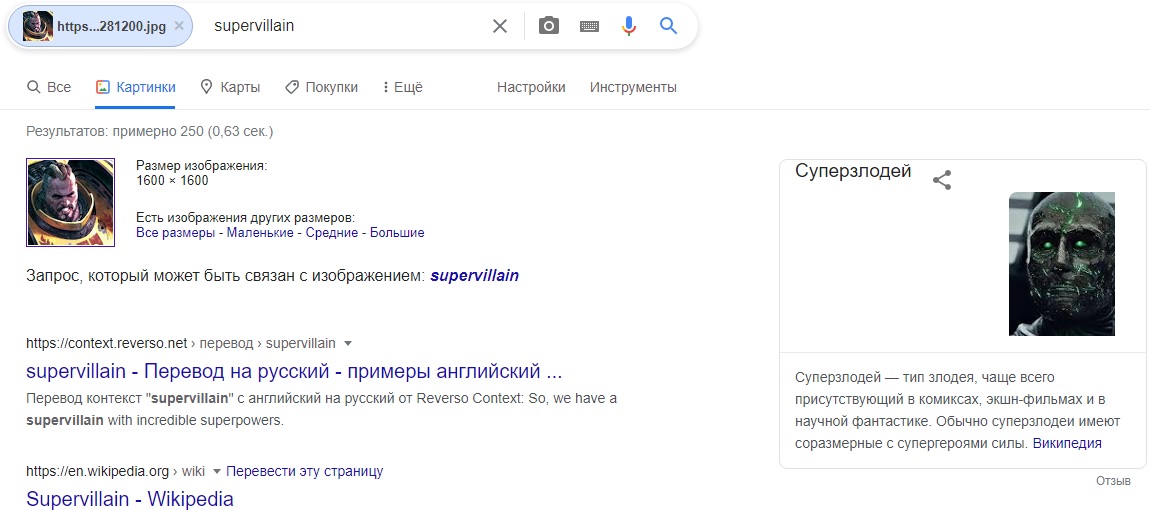Open the Ещё more menu

point(403,87)
